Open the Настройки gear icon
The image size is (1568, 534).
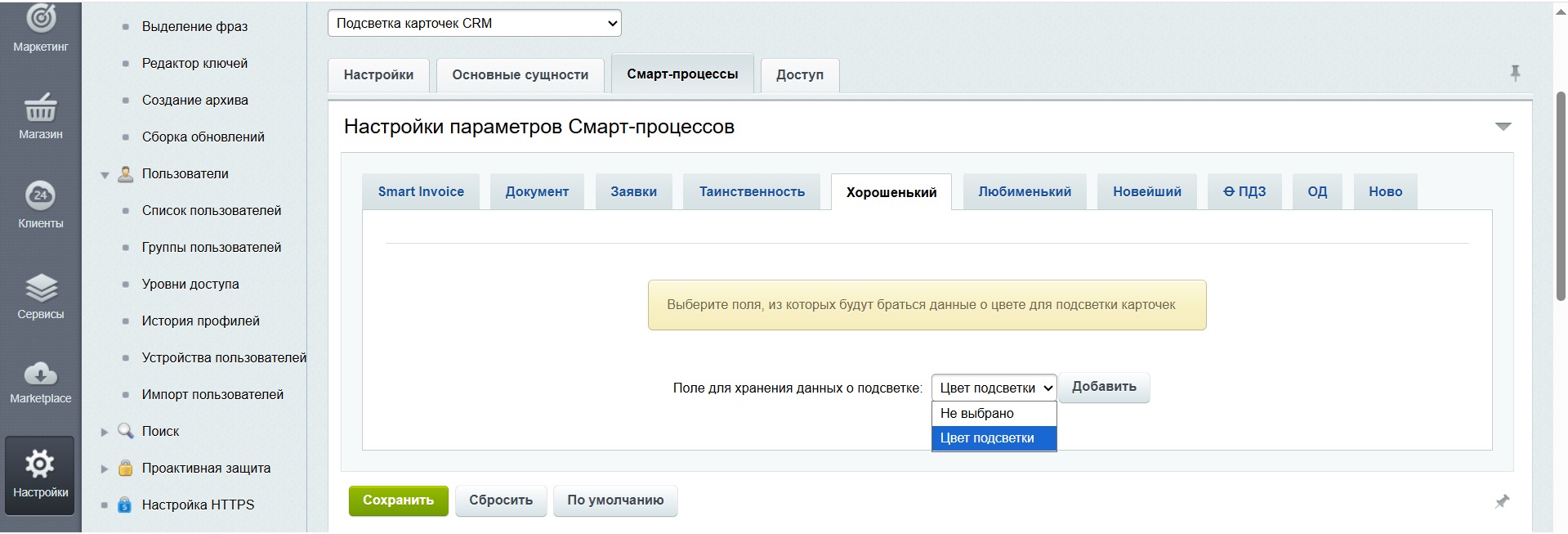[40, 464]
